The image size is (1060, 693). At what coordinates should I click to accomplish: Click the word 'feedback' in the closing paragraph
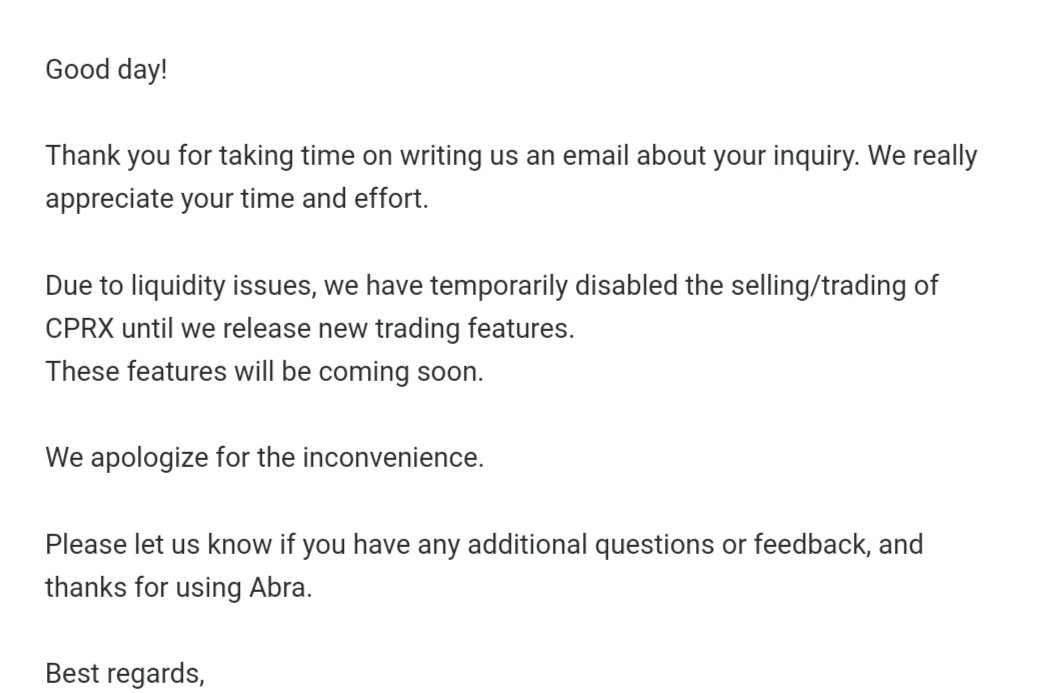pos(809,545)
